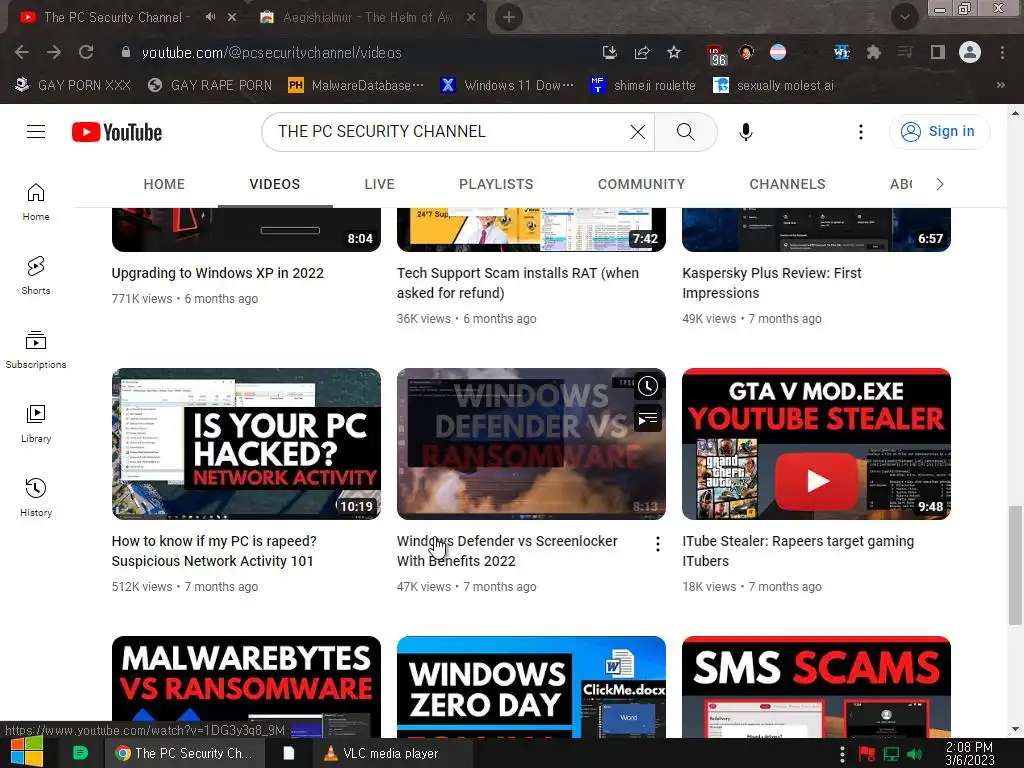The image size is (1024, 768).
Task: Expand the tab search dropdown
Action: click(904, 17)
